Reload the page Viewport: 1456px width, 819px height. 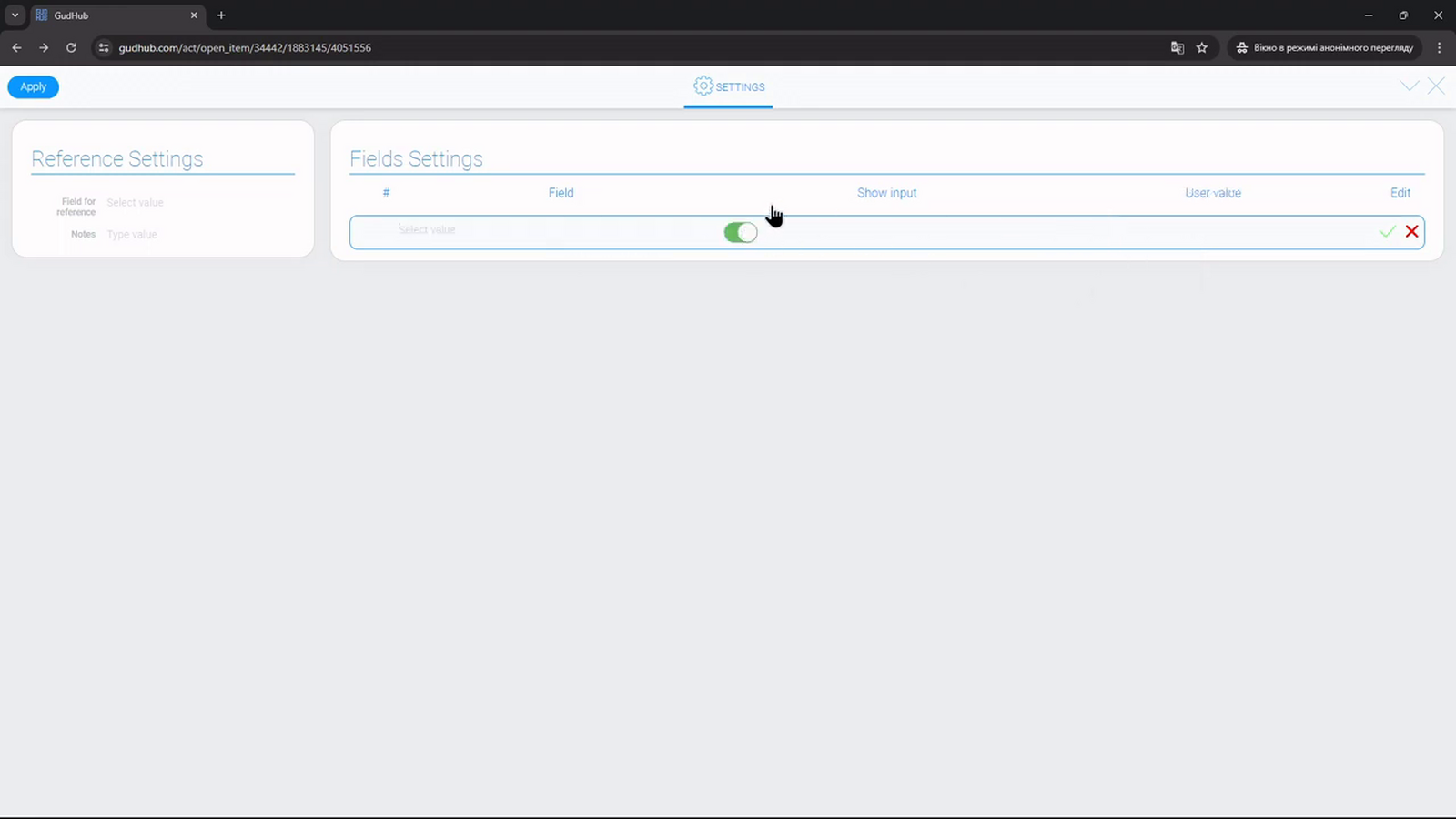point(71,47)
